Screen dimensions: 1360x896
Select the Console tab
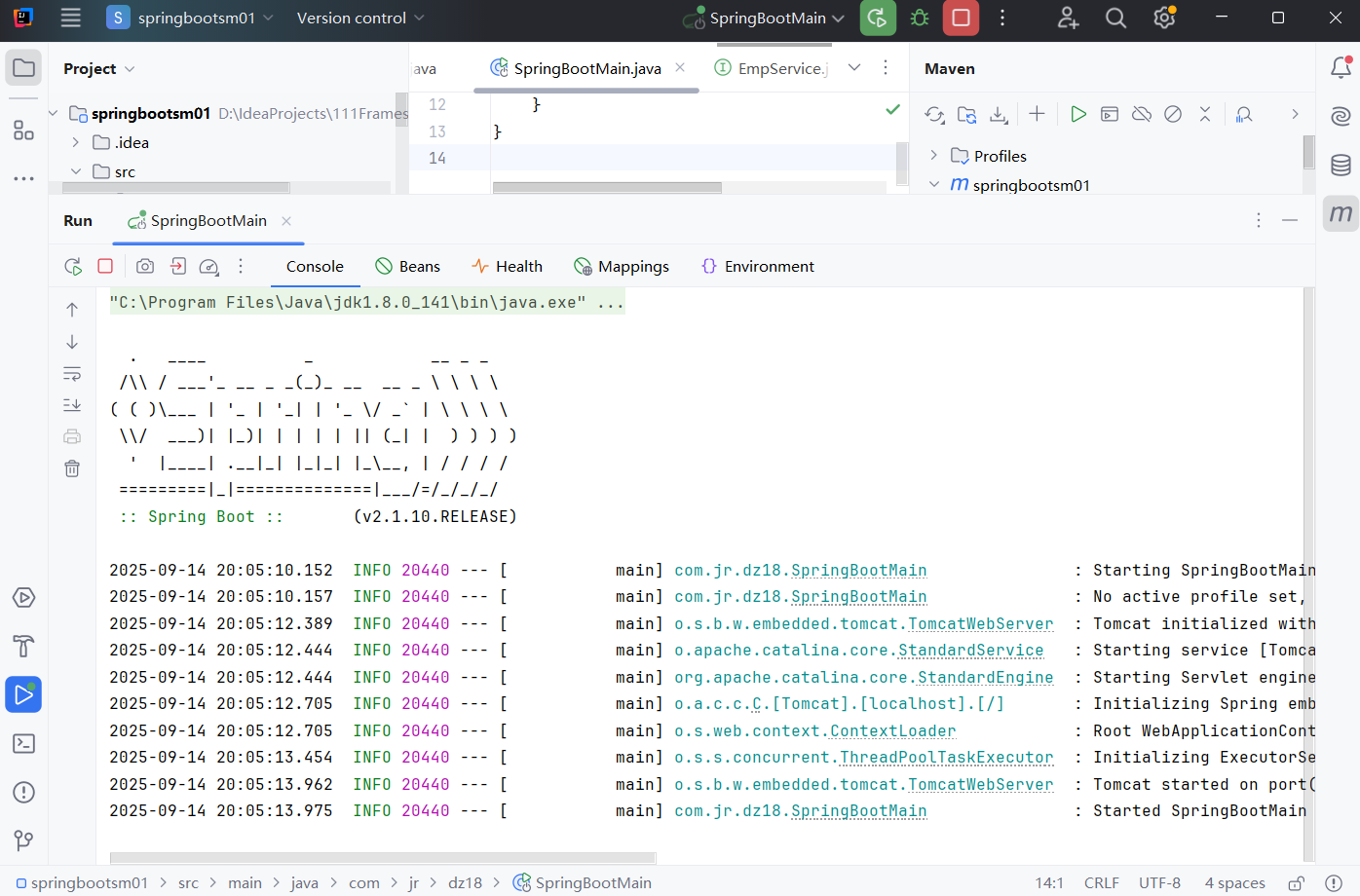[315, 266]
